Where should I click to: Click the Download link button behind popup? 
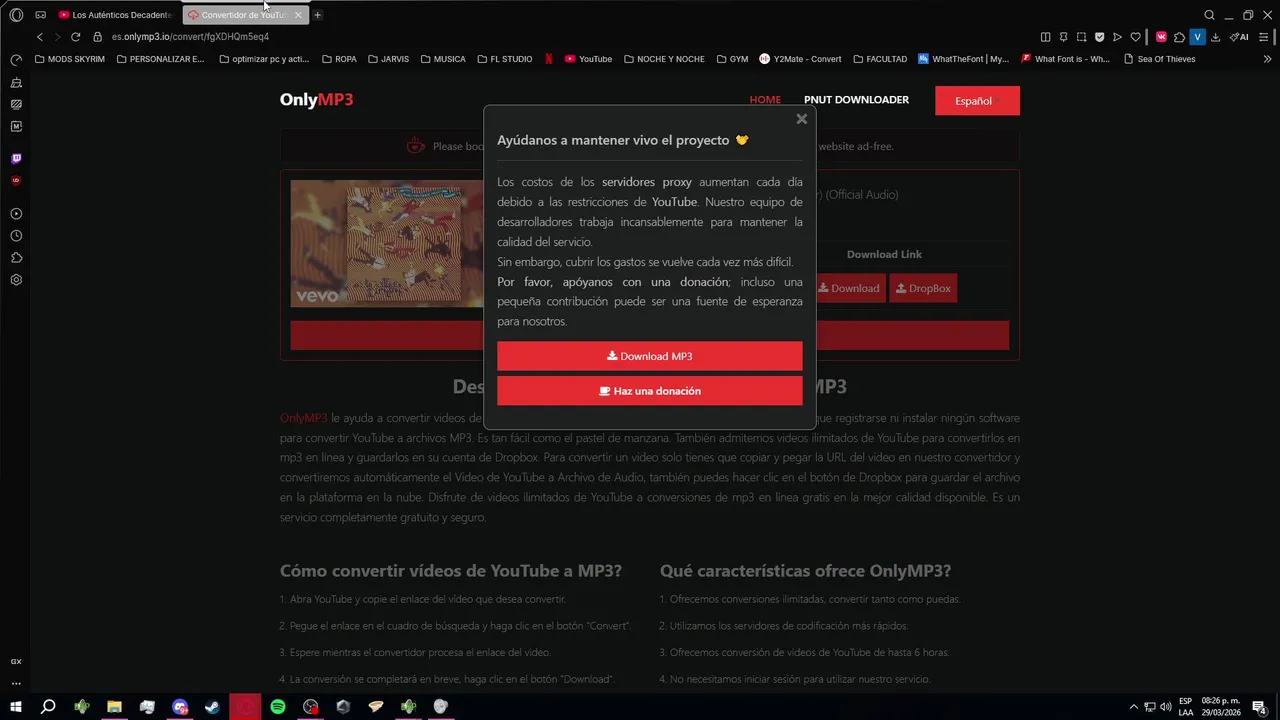pyautogui.click(x=849, y=288)
